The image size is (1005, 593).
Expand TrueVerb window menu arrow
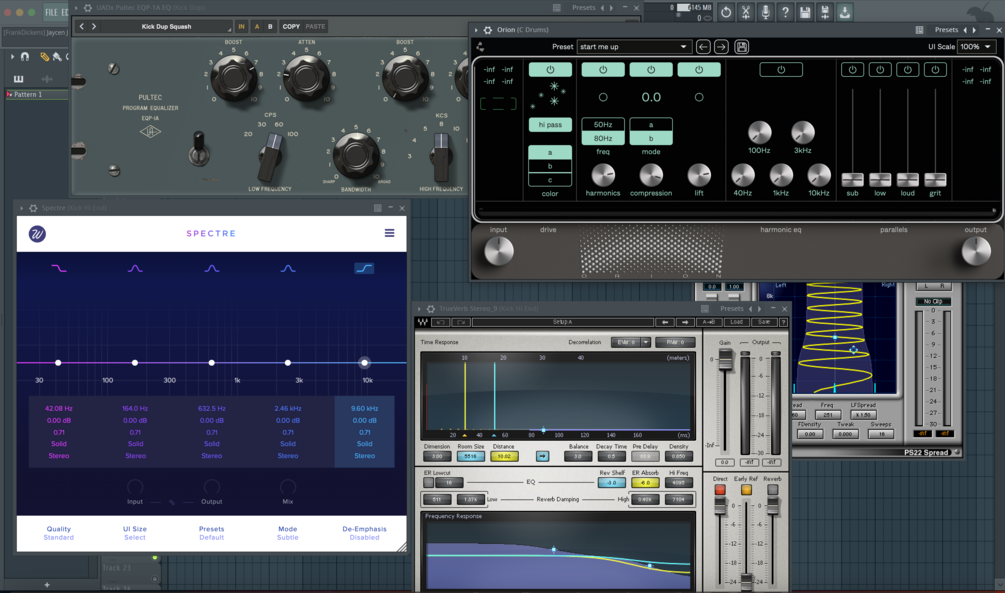click(419, 308)
